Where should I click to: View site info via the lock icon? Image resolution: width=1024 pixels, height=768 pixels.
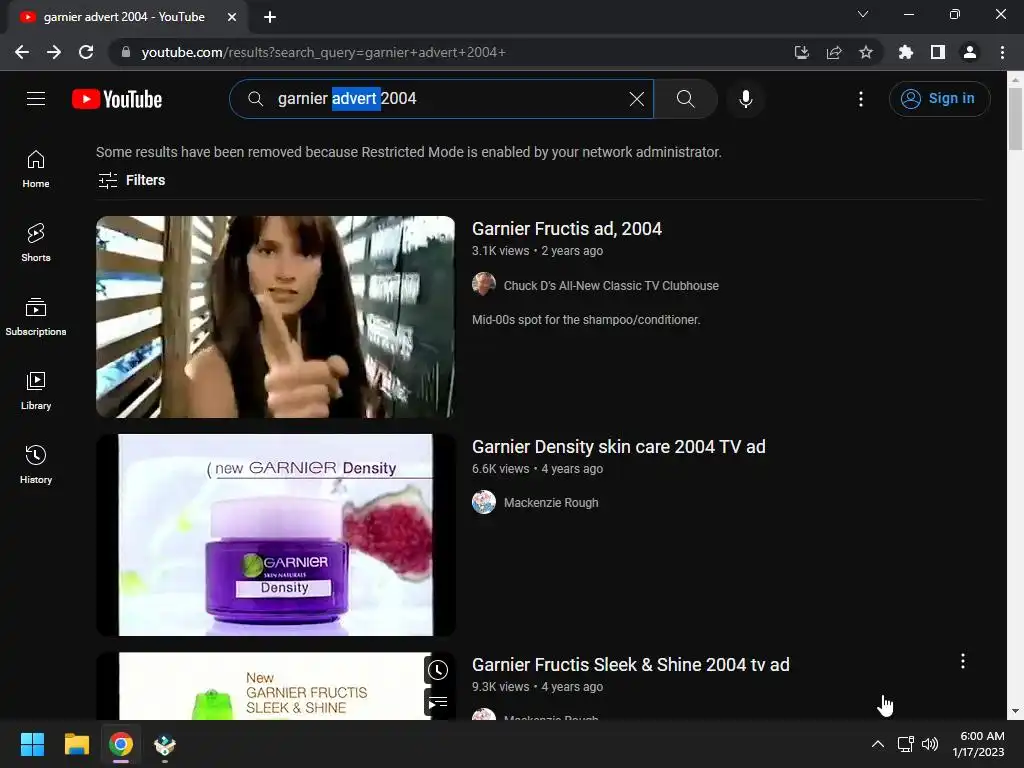click(126, 52)
